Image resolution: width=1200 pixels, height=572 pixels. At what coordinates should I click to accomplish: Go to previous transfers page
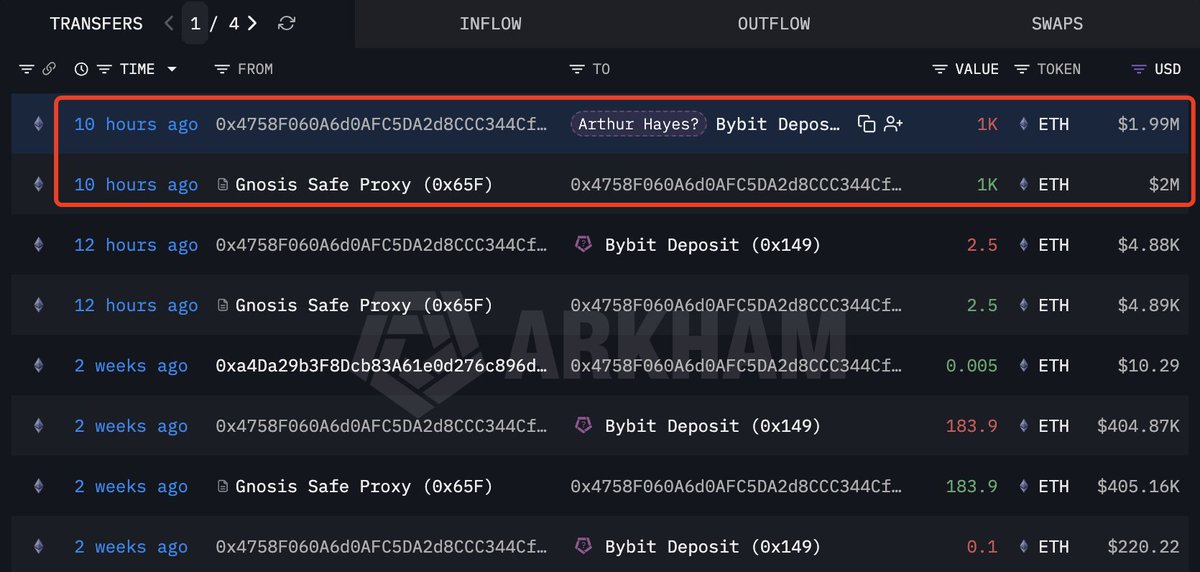169,23
